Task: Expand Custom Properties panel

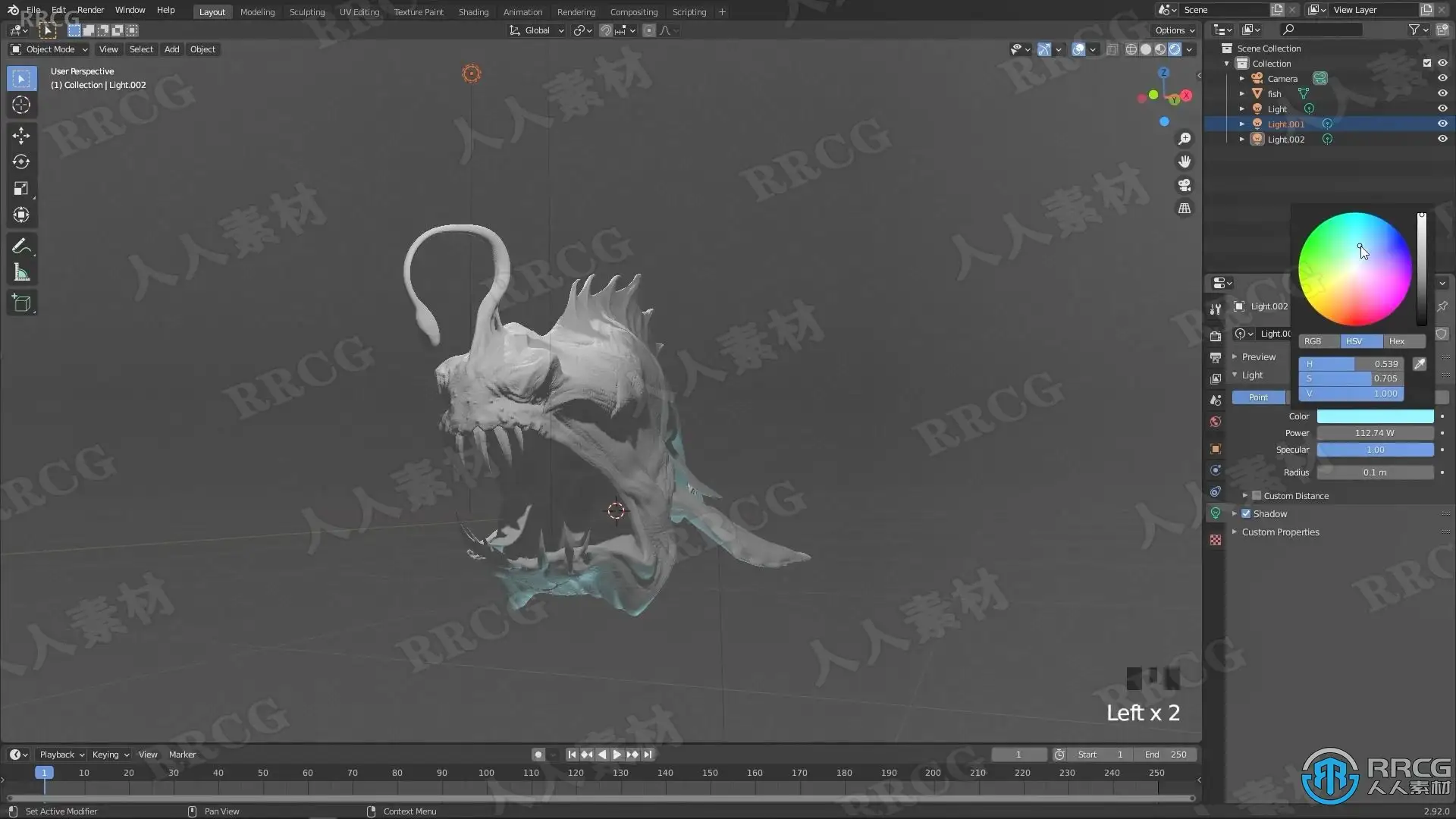Action: coord(1280,532)
